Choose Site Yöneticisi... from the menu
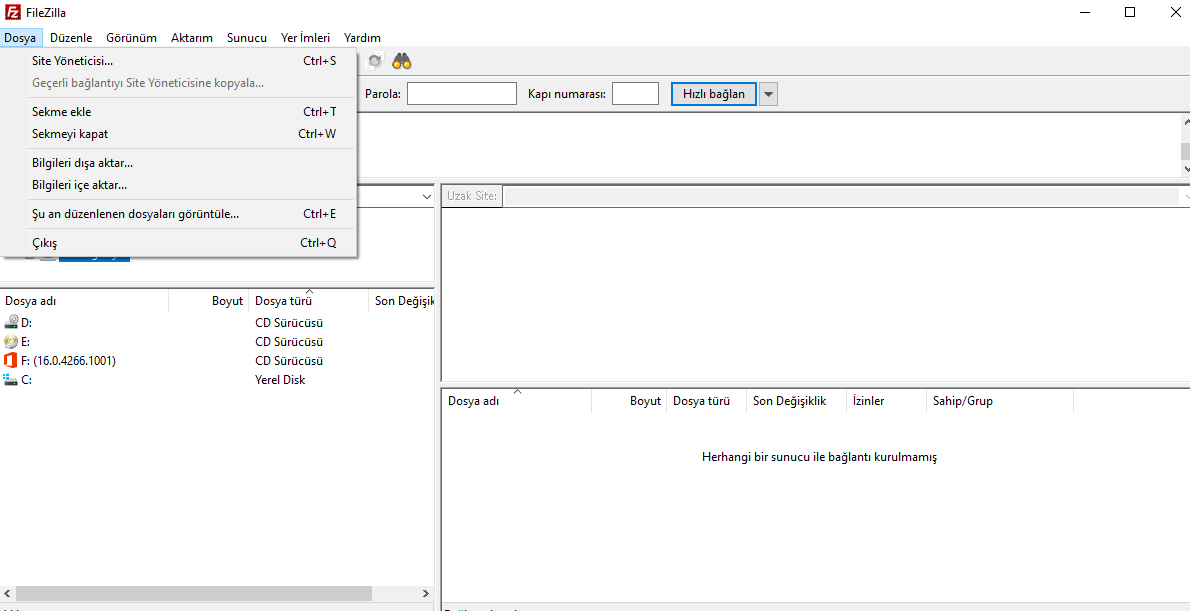Image resolution: width=1190 pixels, height=611 pixels. point(179,61)
